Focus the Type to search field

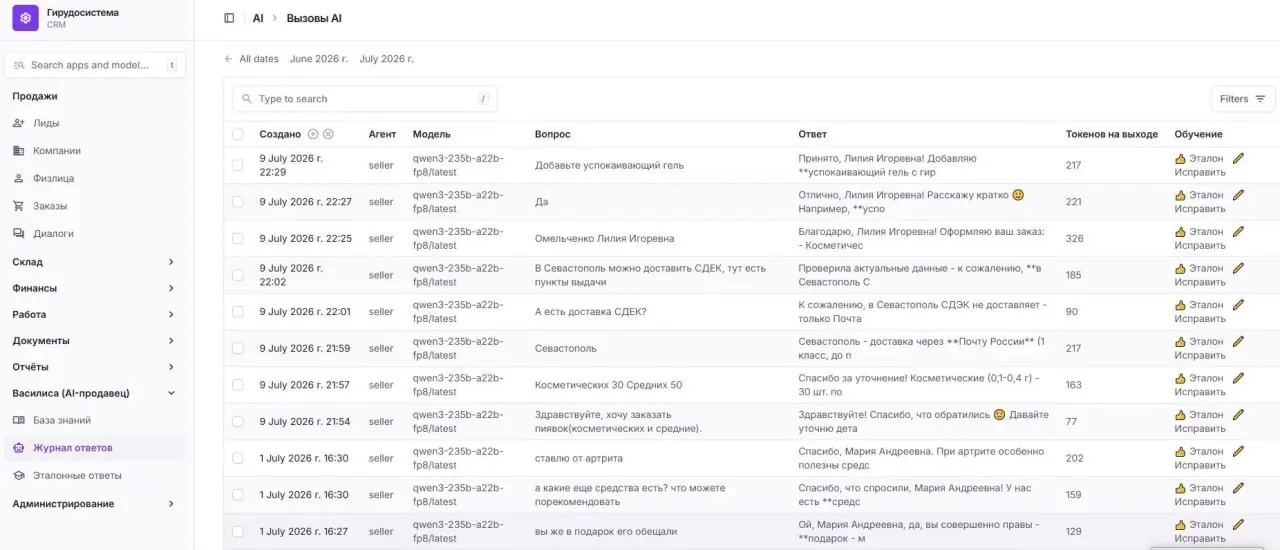365,99
